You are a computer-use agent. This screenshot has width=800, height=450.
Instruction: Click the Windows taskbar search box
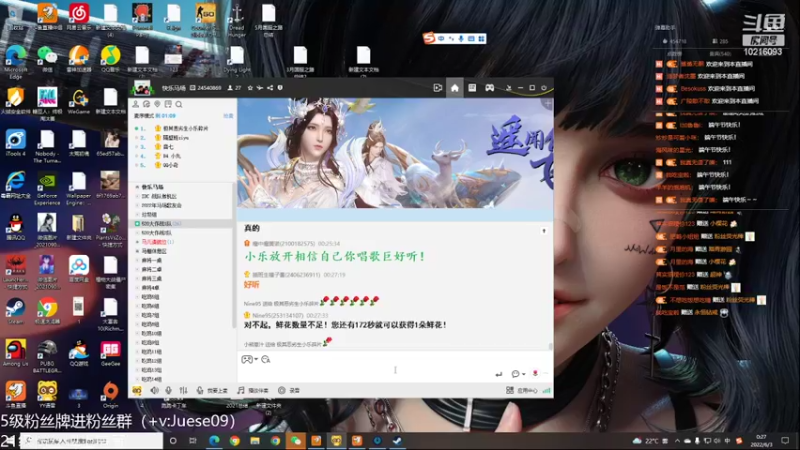tap(92, 441)
